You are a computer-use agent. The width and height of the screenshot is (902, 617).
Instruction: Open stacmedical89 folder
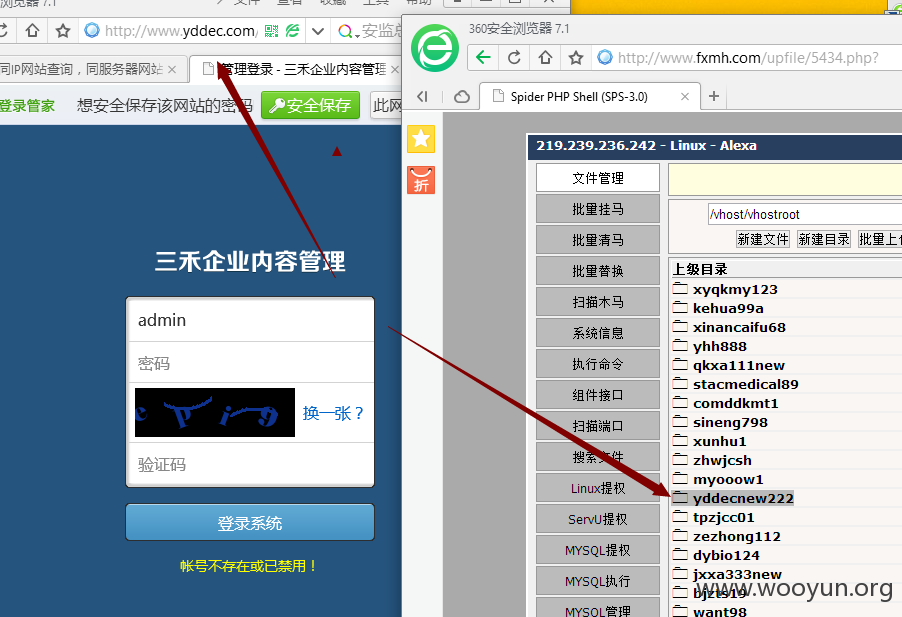coord(746,384)
